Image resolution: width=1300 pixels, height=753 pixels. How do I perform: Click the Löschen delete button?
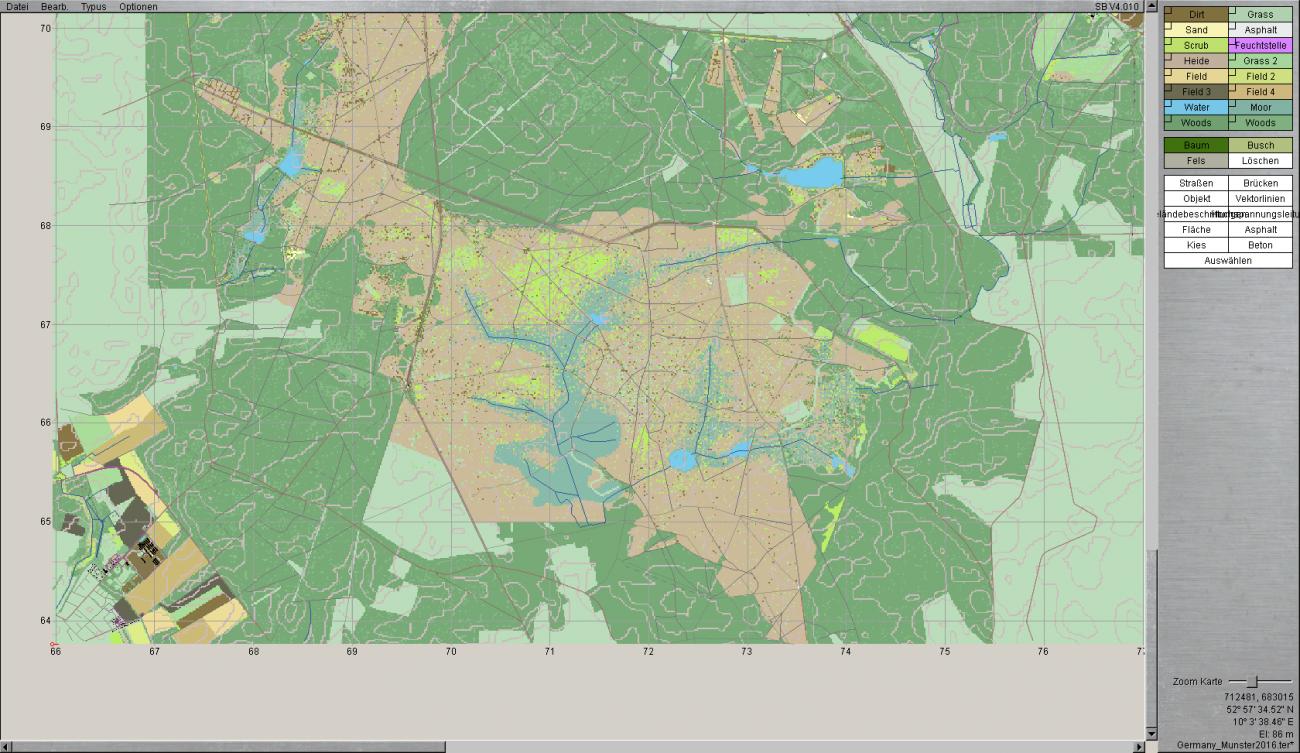[x=1260, y=161]
